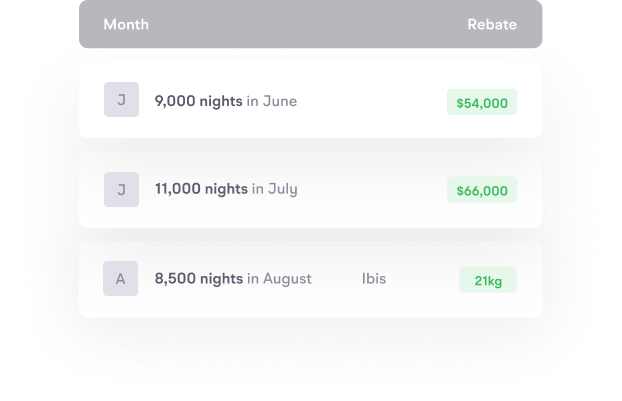Screen dimensions: 622x401
Task: Click the bold 11,000 nights figure
Action: coord(201,189)
